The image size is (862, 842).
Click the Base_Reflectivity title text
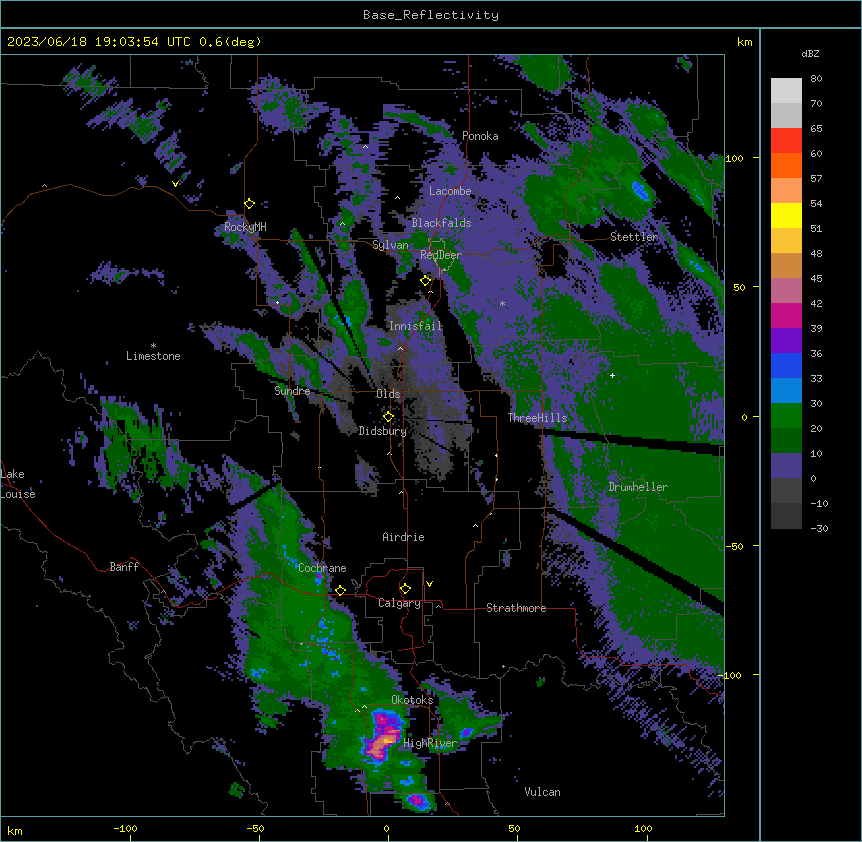pos(431,15)
